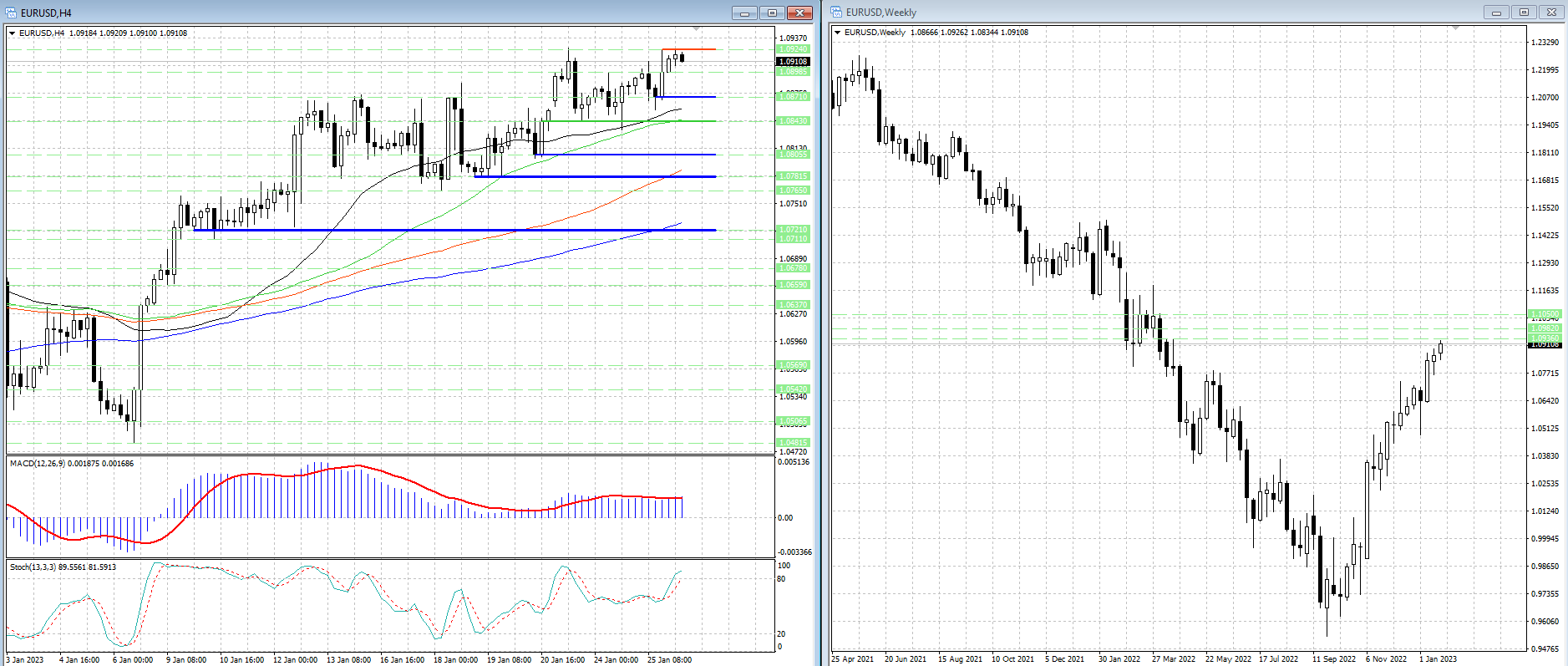Open the H4 chart's black triangle dropdown
The height and width of the screenshot is (666, 1568).
(x=13, y=33)
